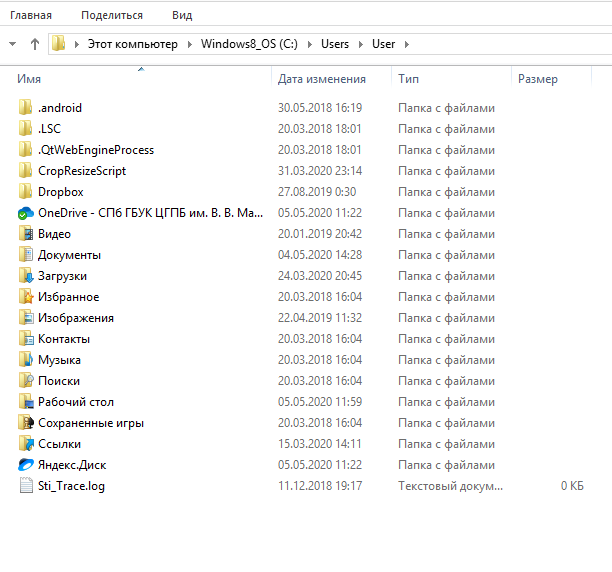Select the Загрузки folder name
This screenshot has height=572, width=612.
(x=62, y=276)
